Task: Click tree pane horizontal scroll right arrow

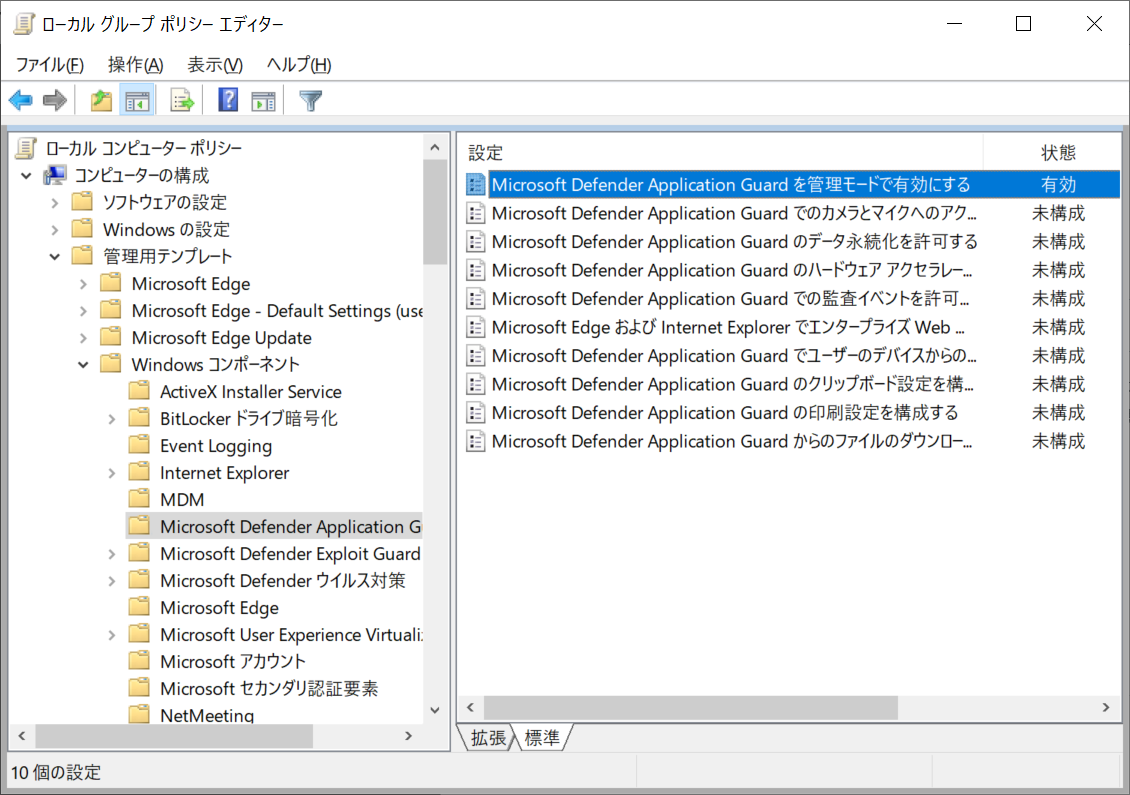Action: pyautogui.click(x=409, y=736)
